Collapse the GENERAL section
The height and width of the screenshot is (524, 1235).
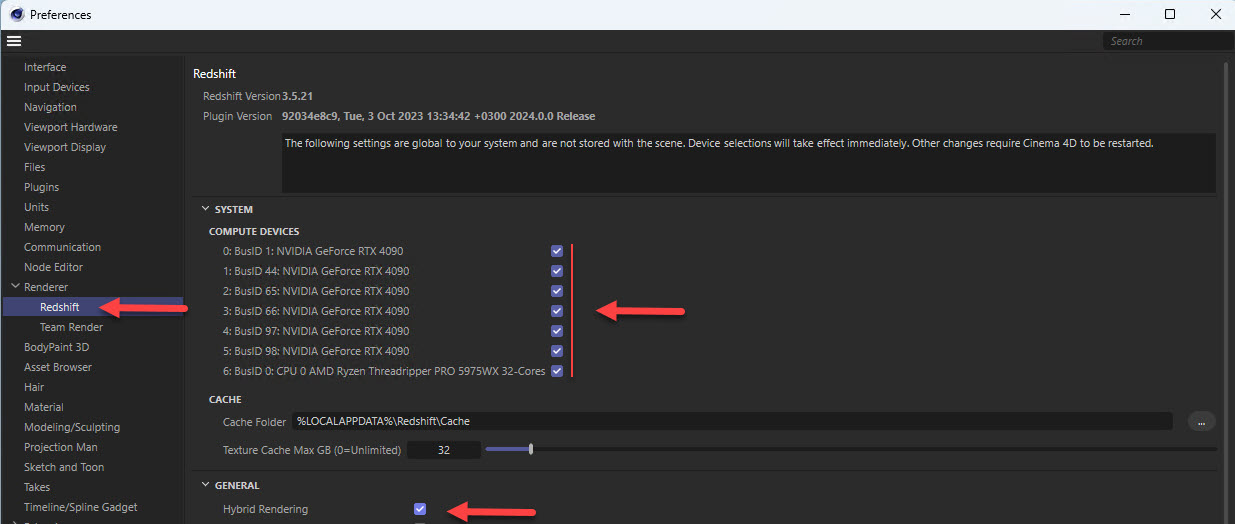206,485
